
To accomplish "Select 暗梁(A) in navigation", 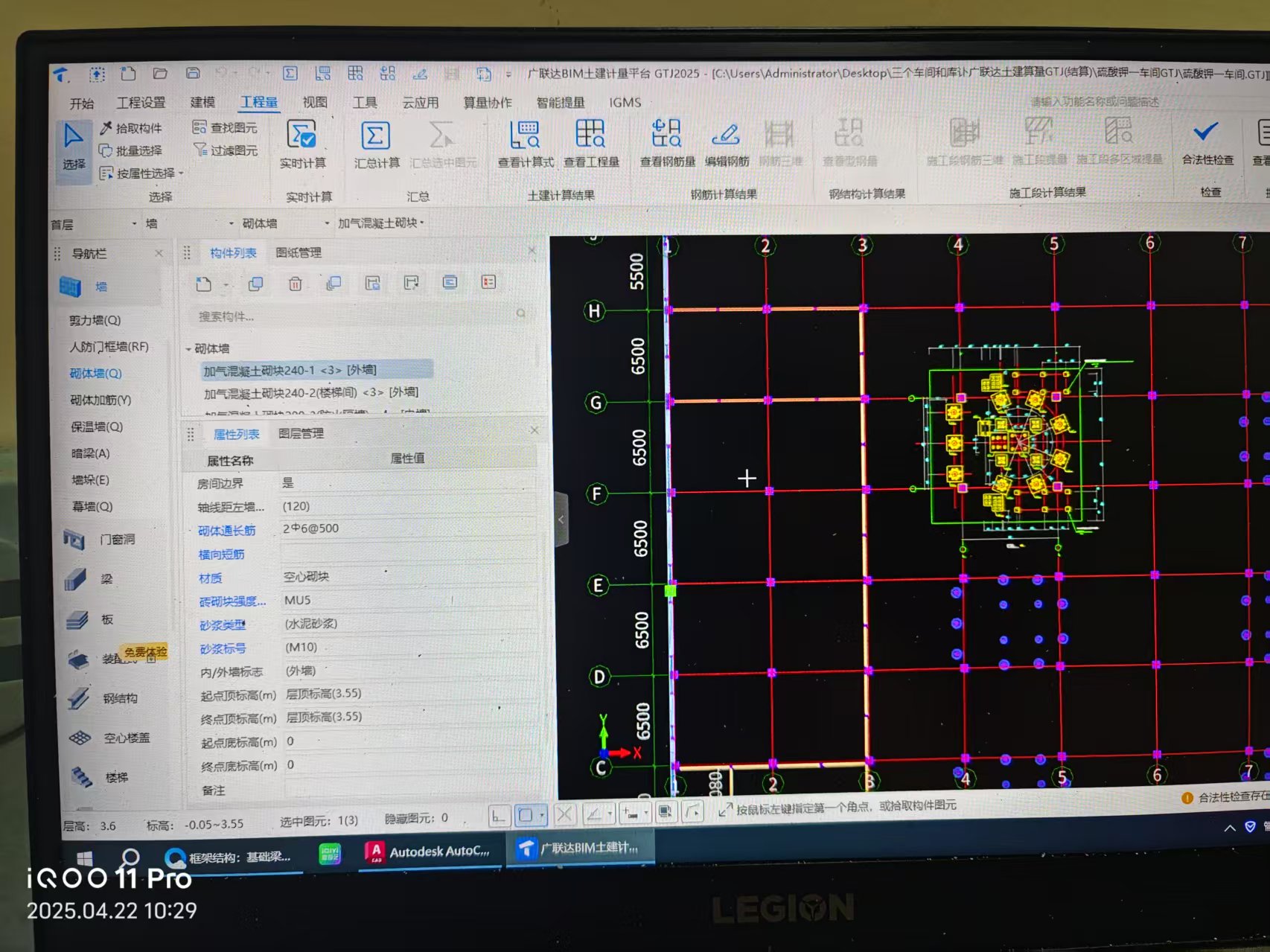I will [x=91, y=453].
